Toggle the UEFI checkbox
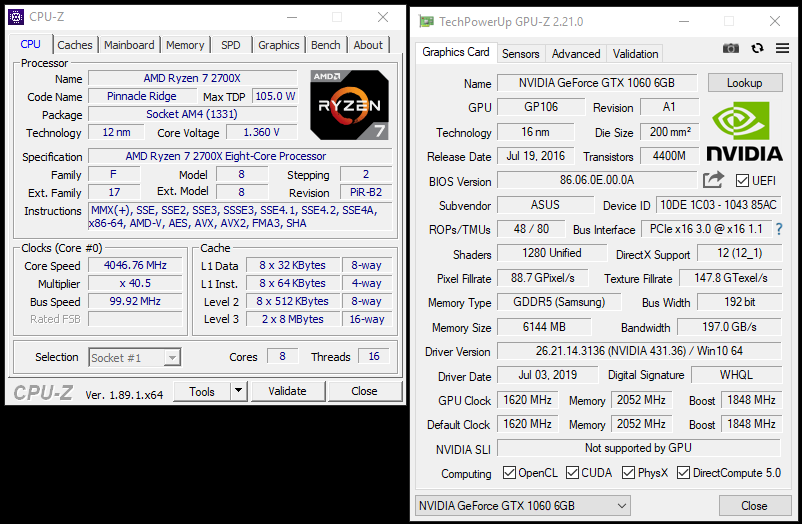This screenshot has height=524, width=802. 742,180
